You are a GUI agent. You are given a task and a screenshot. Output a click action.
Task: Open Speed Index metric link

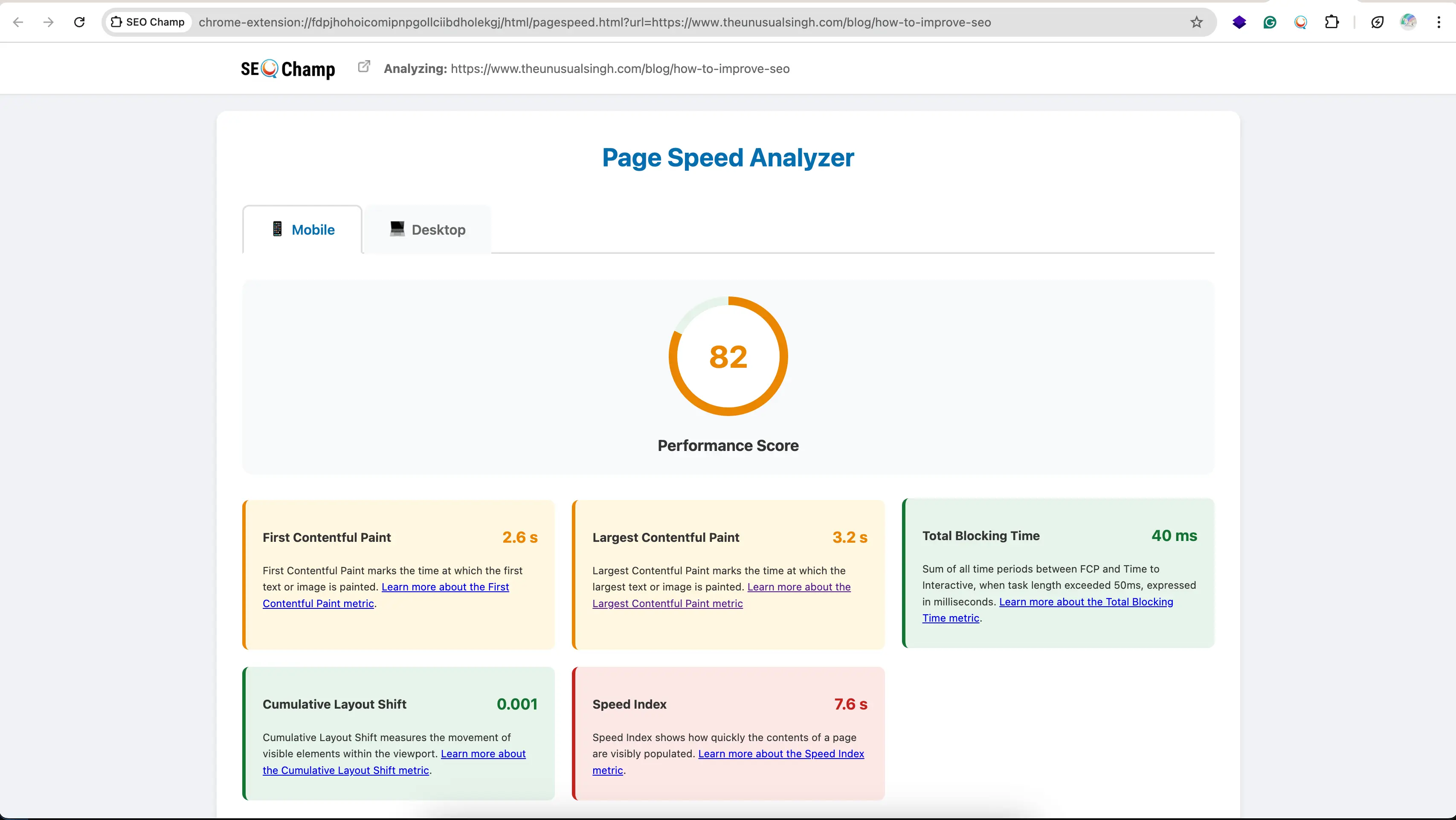click(728, 762)
